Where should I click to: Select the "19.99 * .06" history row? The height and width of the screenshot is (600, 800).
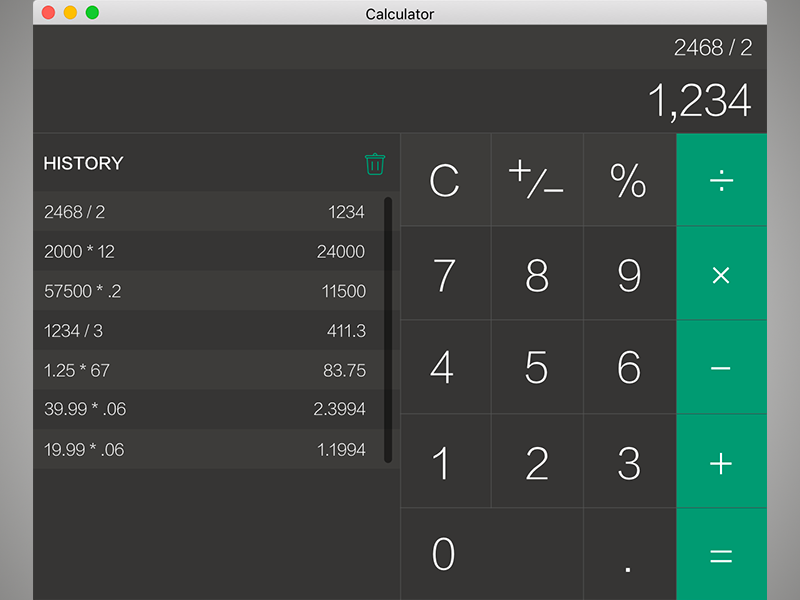click(204, 449)
